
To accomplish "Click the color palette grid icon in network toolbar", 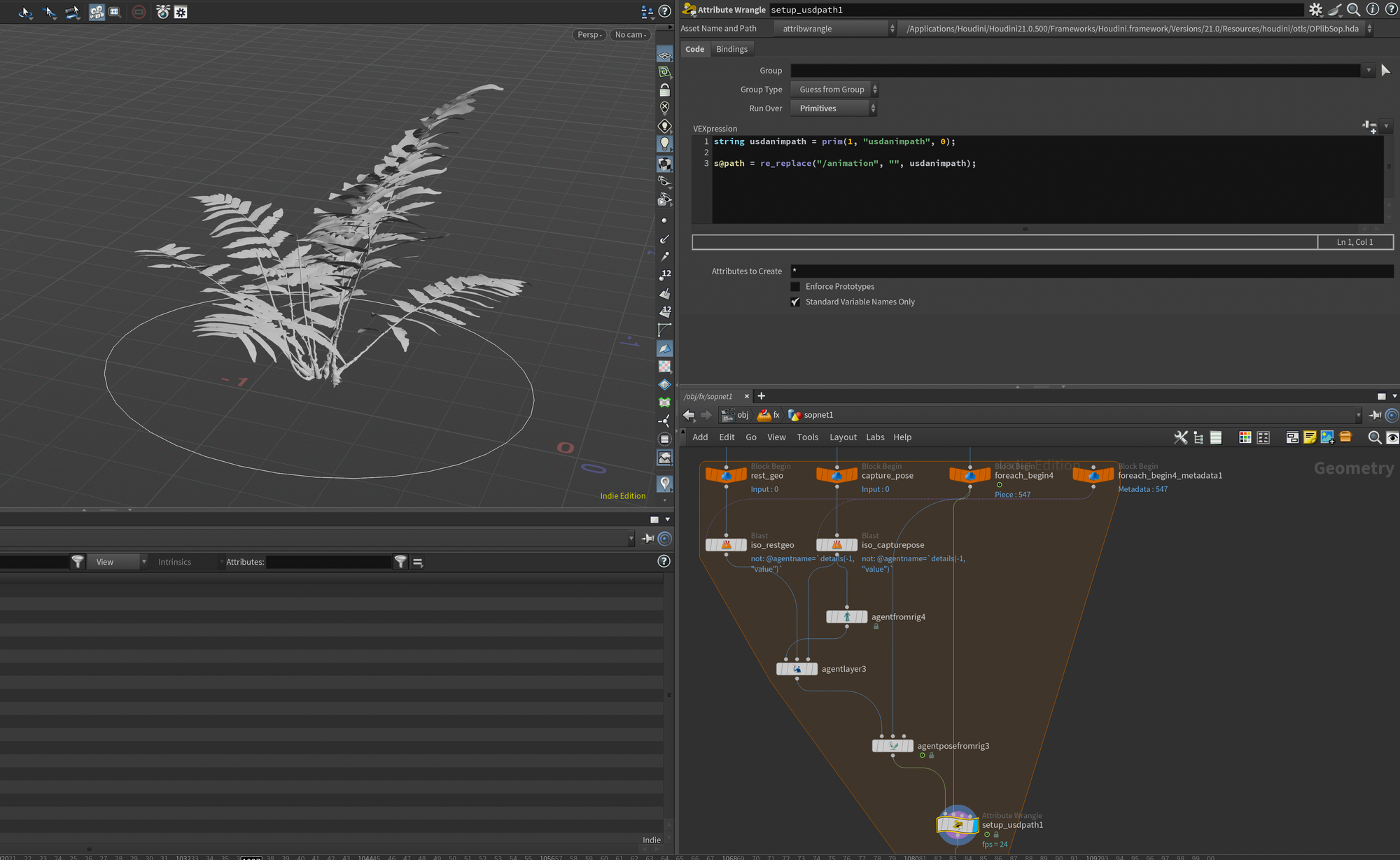I will pos(1245,437).
